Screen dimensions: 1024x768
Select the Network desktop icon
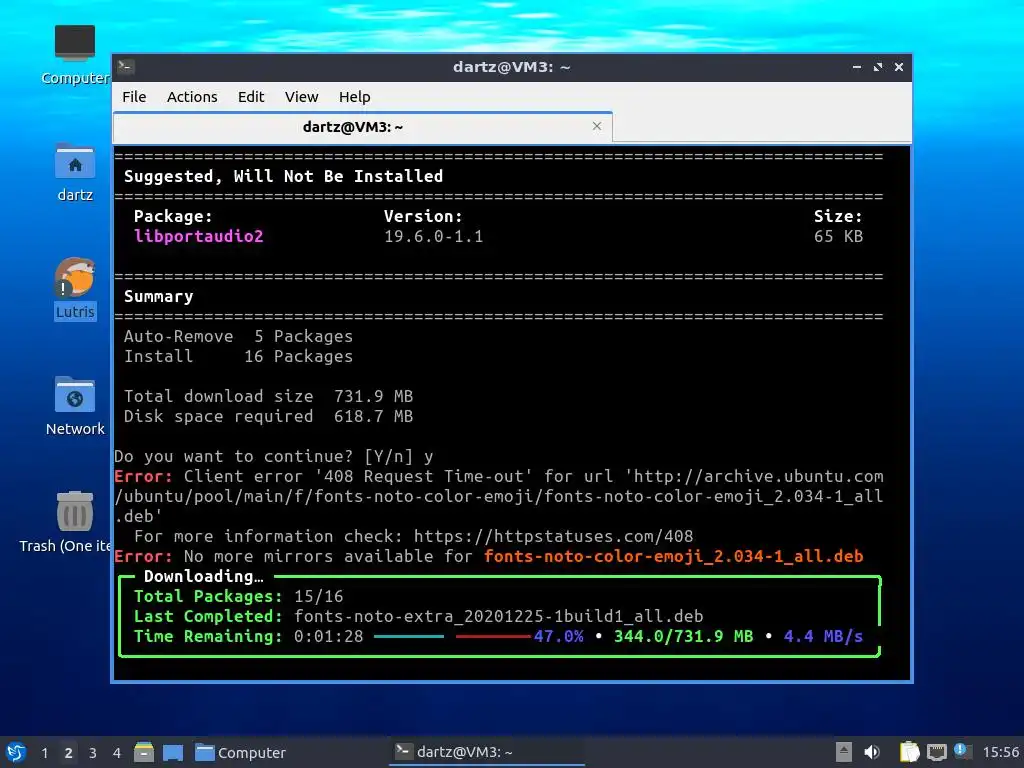pyautogui.click(x=74, y=406)
